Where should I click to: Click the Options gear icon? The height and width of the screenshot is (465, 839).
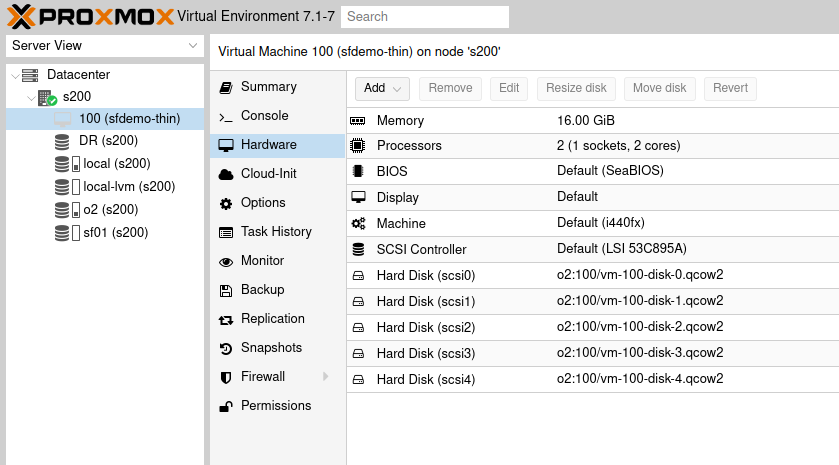[x=226, y=203]
